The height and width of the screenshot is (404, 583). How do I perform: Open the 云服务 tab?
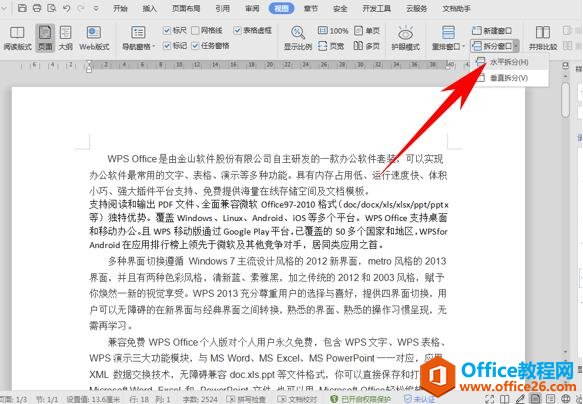[416, 8]
